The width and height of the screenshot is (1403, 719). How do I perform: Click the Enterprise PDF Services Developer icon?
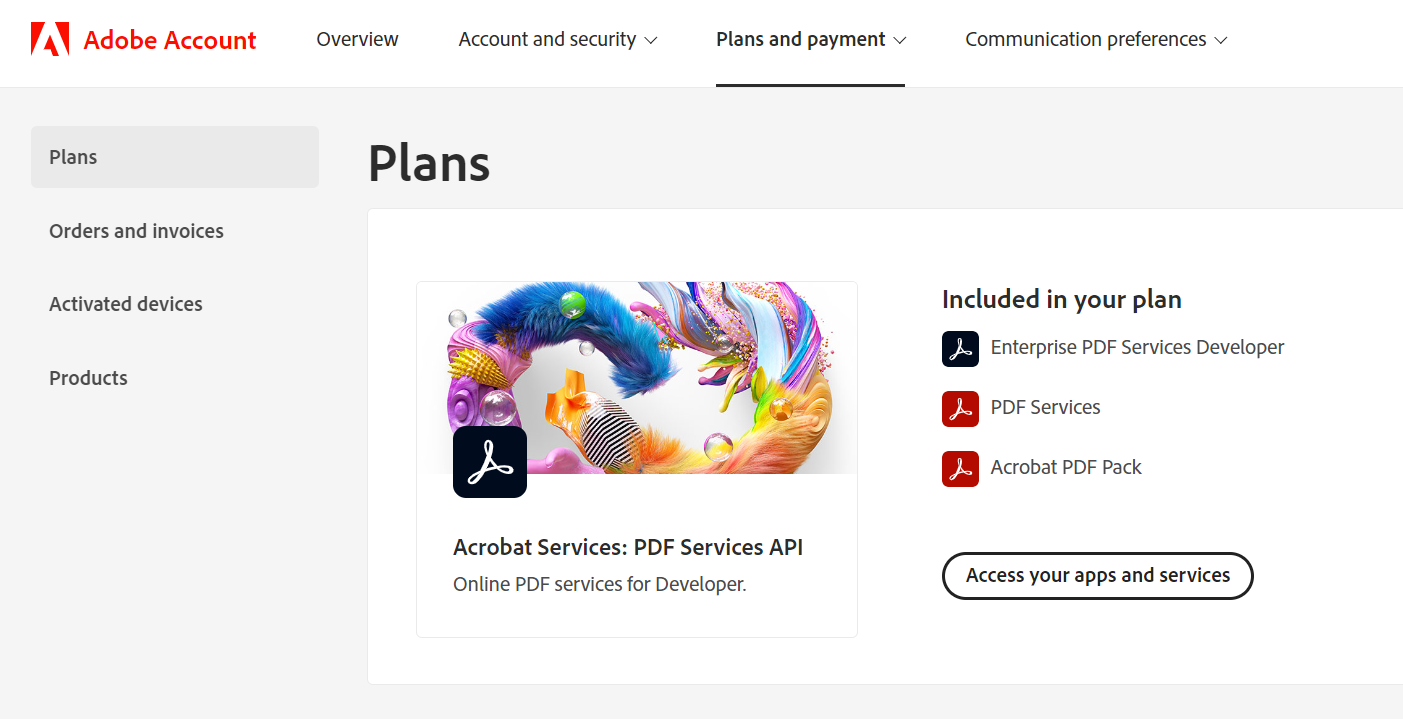pos(959,348)
